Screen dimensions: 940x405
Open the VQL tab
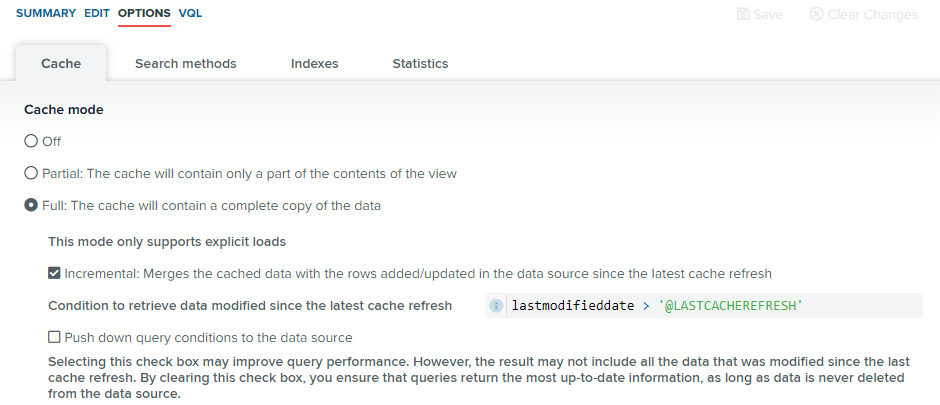(x=190, y=13)
